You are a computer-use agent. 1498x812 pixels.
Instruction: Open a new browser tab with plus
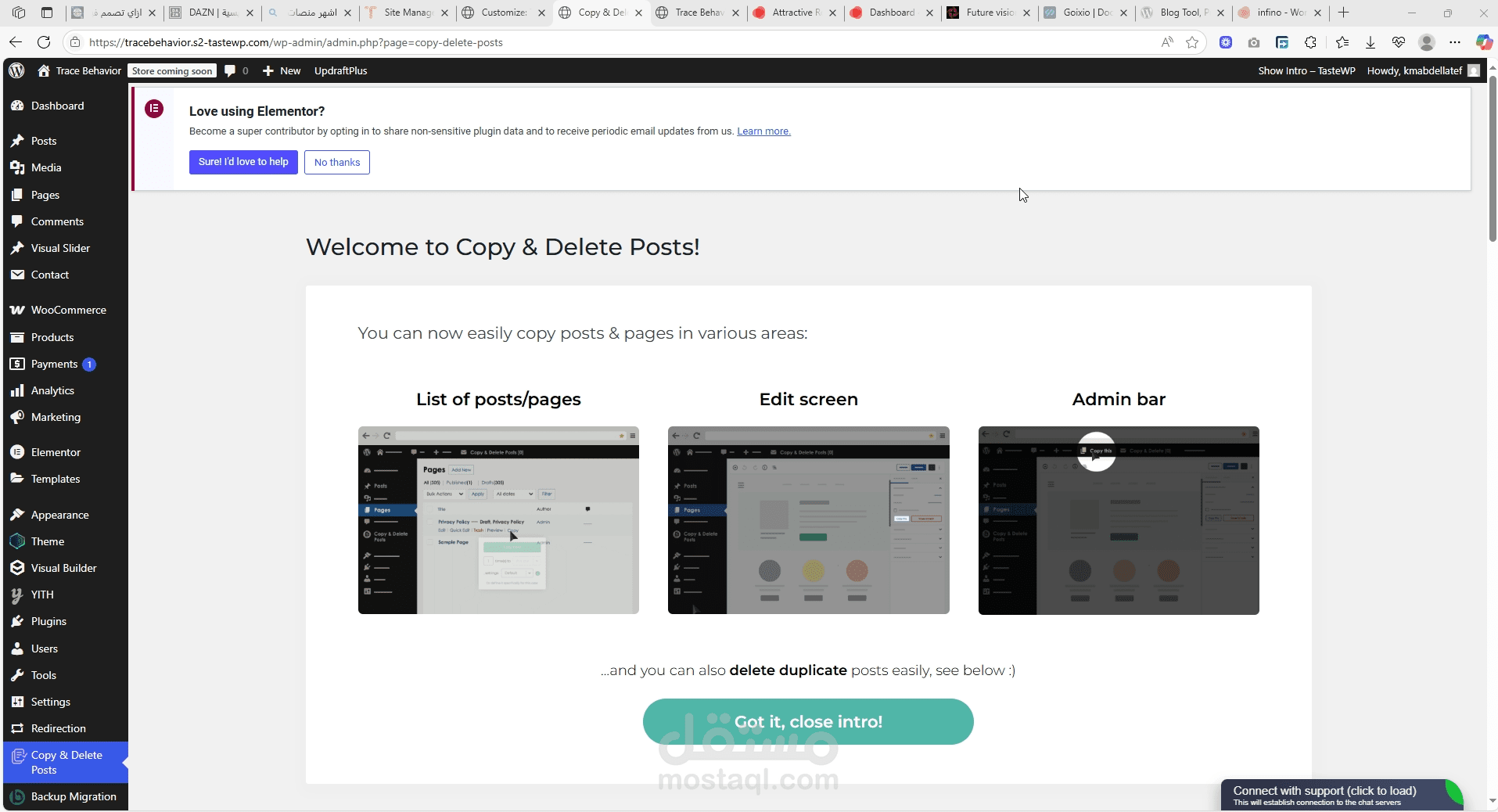[x=1344, y=13]
